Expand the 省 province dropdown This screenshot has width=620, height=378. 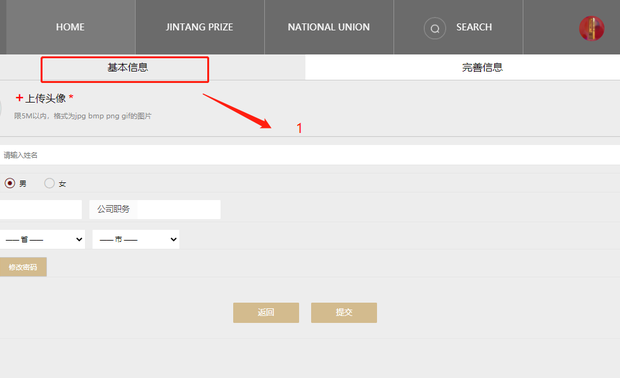point(42,239)
